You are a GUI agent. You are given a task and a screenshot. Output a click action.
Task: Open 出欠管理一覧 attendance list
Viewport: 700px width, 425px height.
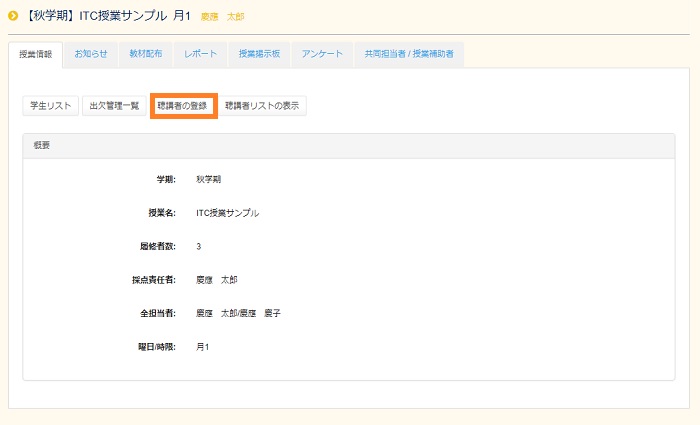coord(114,106)
